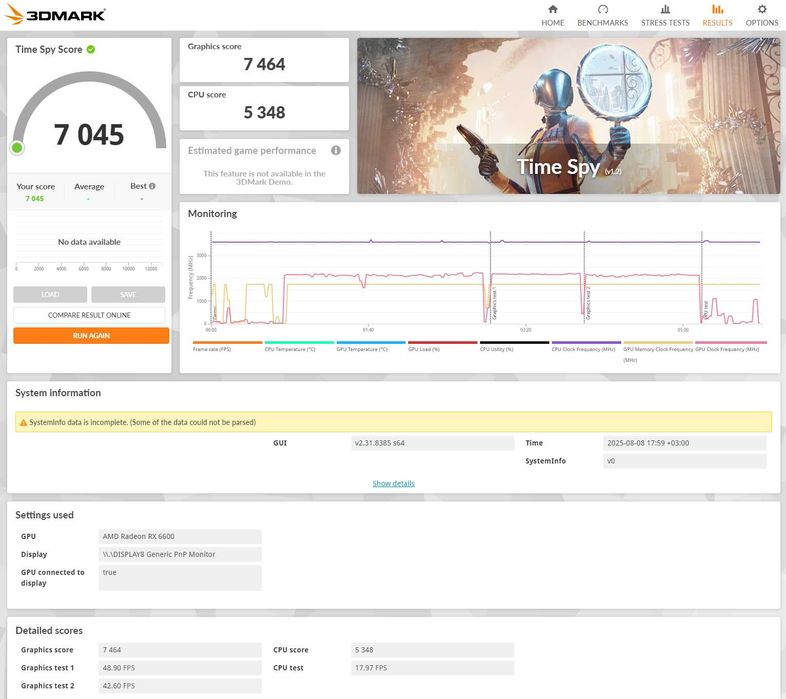Click the green Your score value 7 045
Viewport: 786px width, 699px height.
(x=35, y=199)
